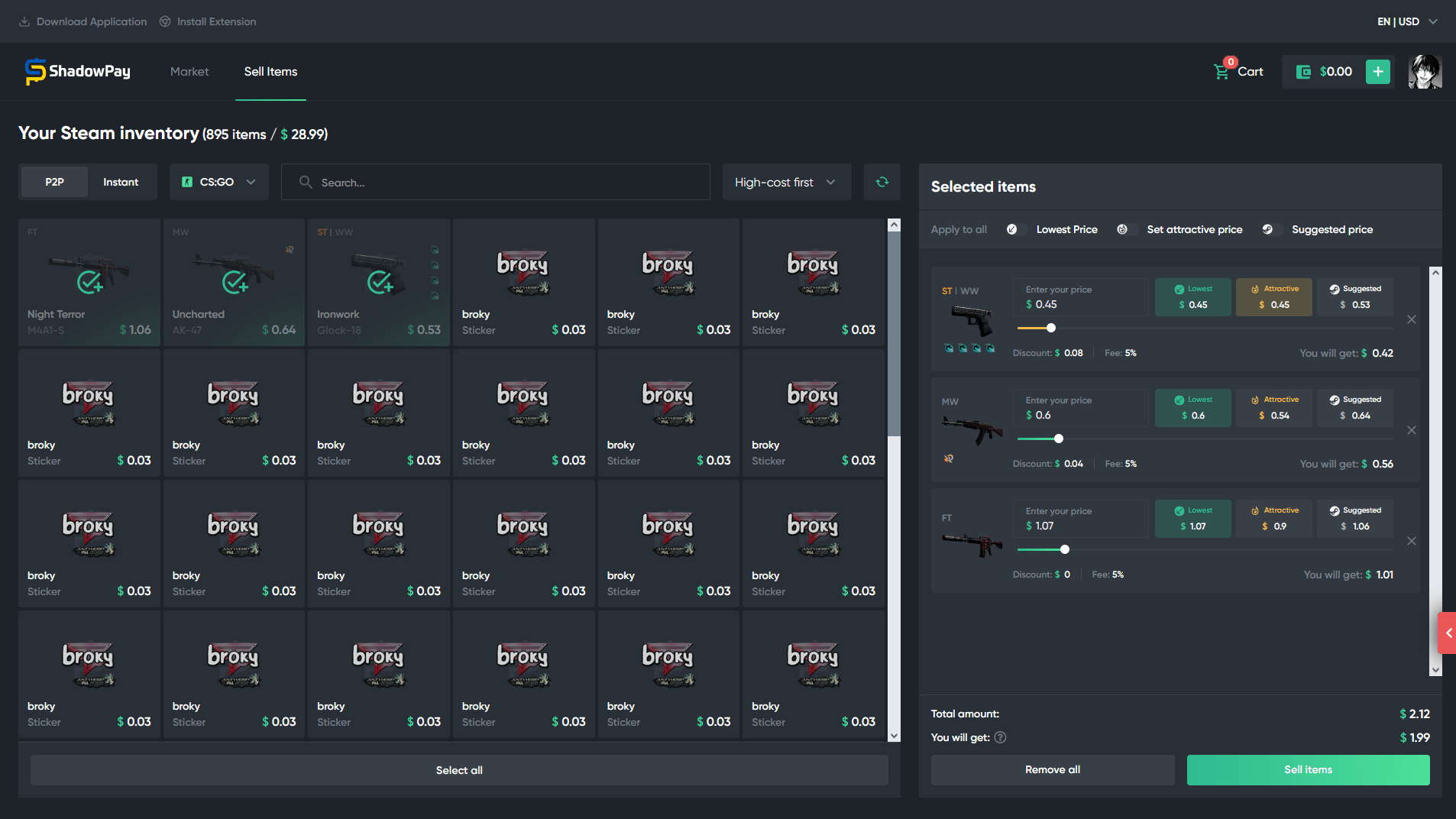Screen dimensions: 1456x819
Task: Select the Suggested price apply-to-all icon
Action: pyautogui.click(x=1269, y=229)
